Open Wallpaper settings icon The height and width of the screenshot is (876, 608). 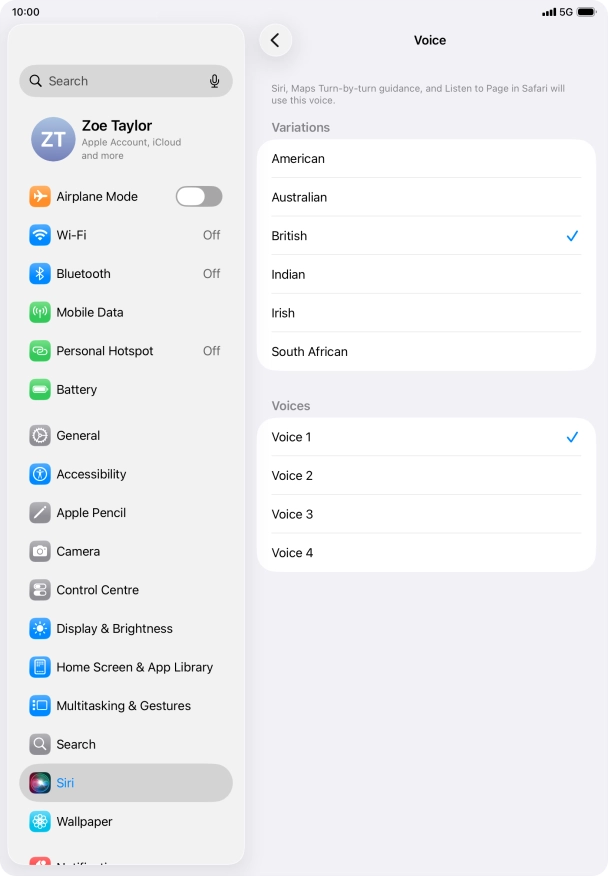(x=40, y=822)
